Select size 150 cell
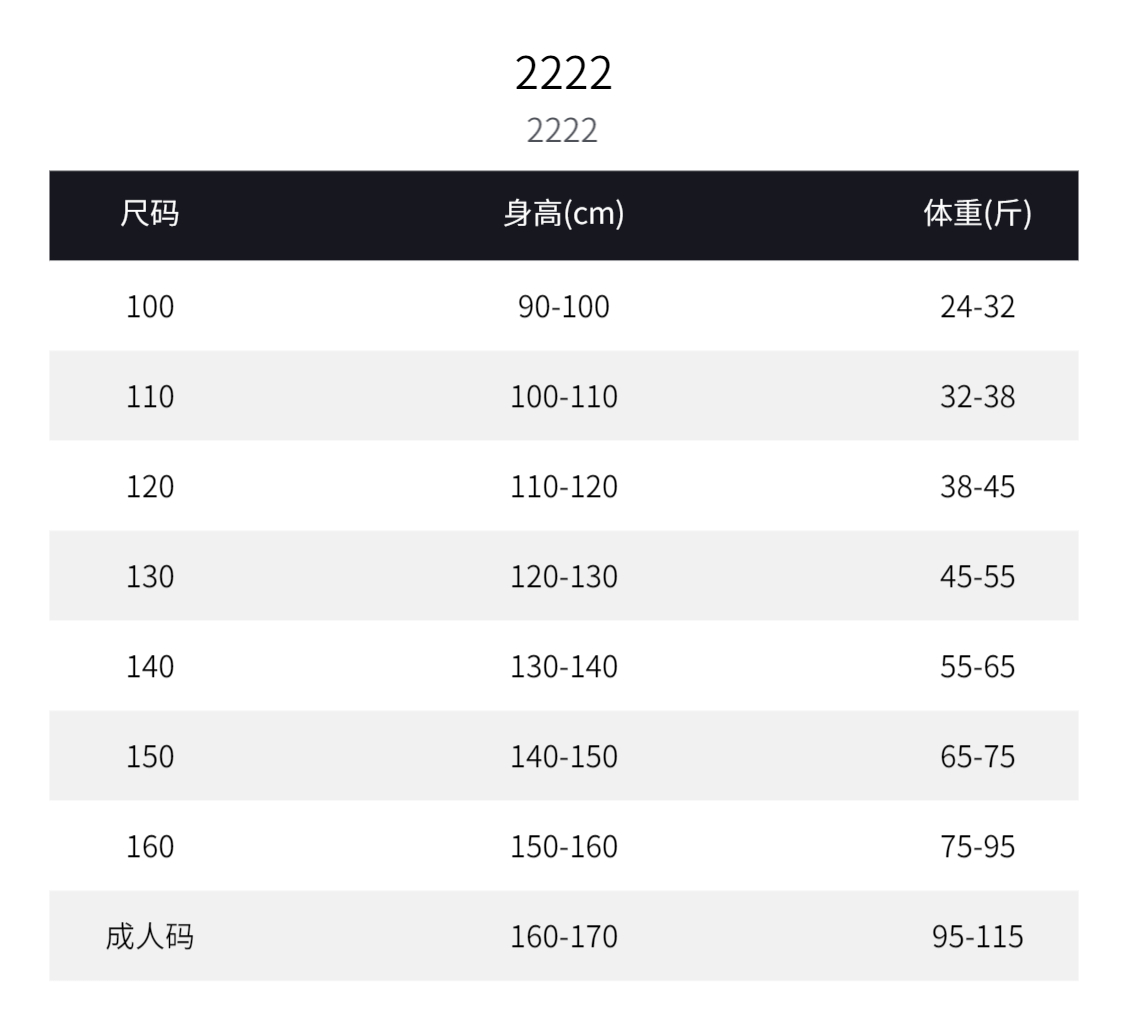This screenshot has width=1125, height=1027. (x=150, y=757)
